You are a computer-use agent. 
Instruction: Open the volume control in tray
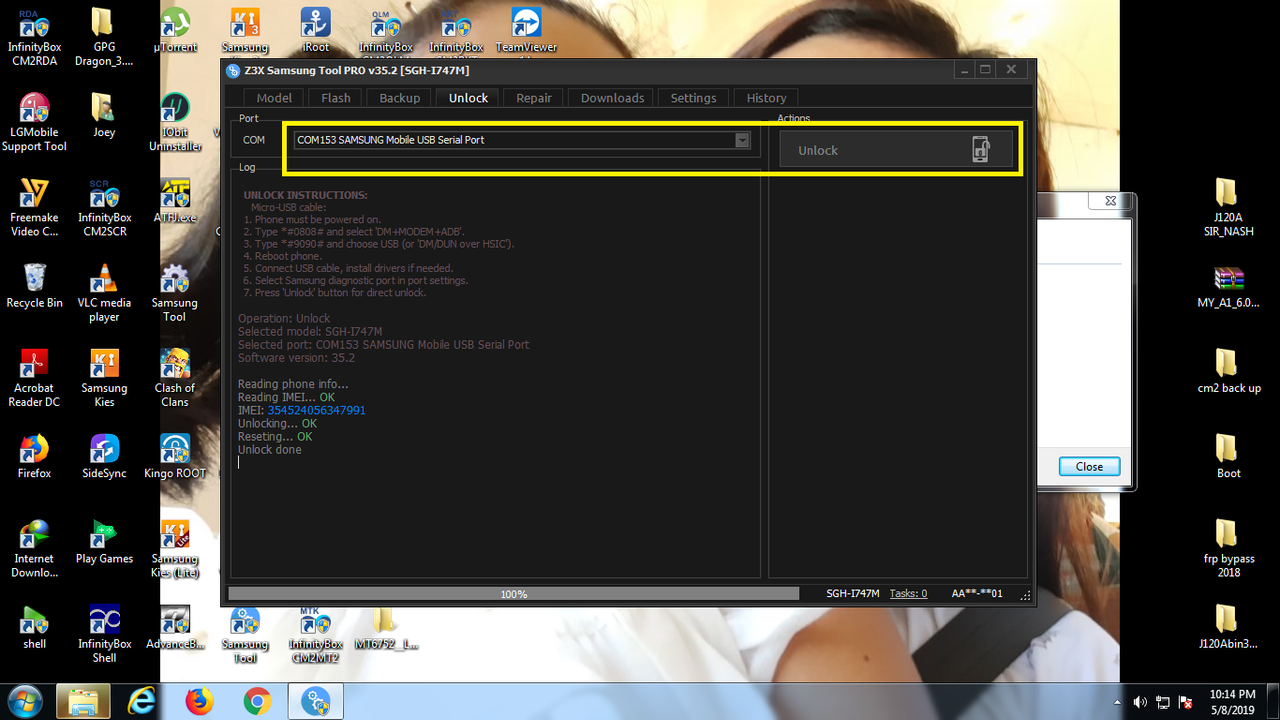point(1141,702)
